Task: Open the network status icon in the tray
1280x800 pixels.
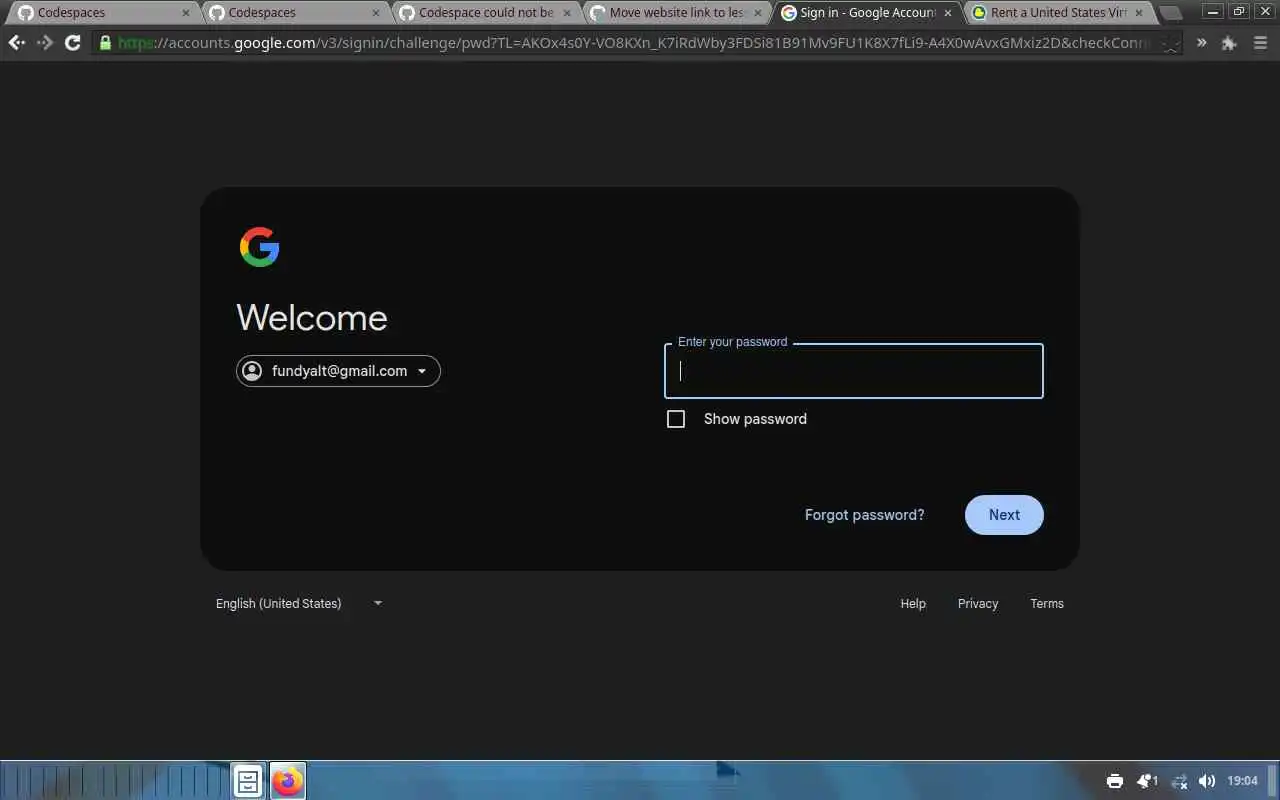Action: [1179, 781]
